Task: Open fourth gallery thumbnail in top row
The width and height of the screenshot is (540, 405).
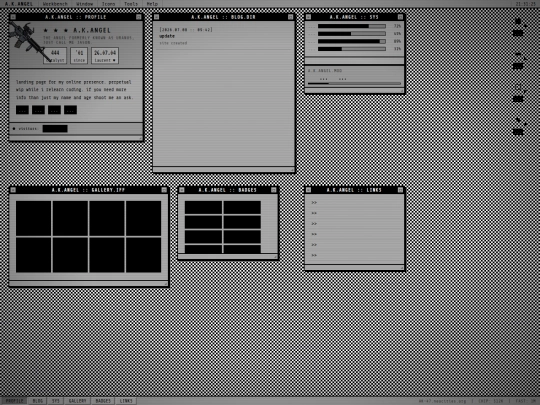Action: (x=144, y=218)
